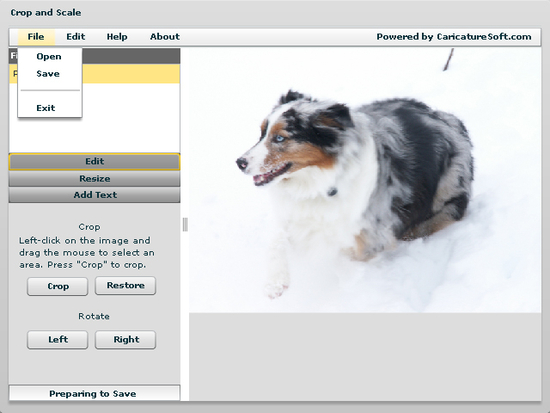This screenshot has width=550, height=413.
Task: Open the File menu
Action: pos(36,37)
